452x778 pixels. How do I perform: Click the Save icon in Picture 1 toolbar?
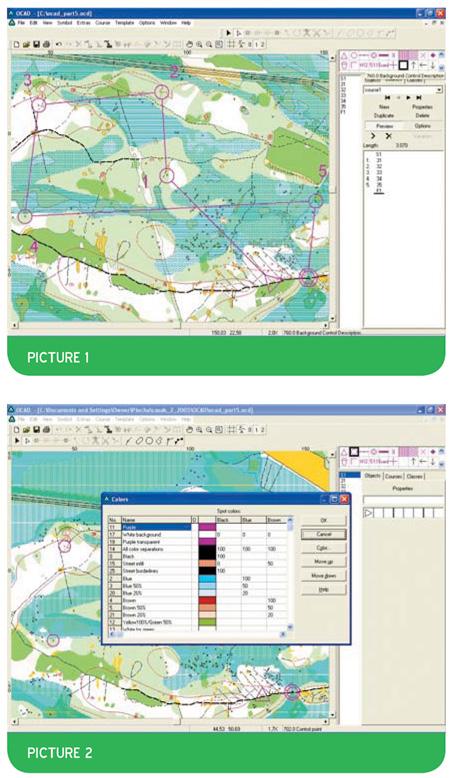coord(36,44)
